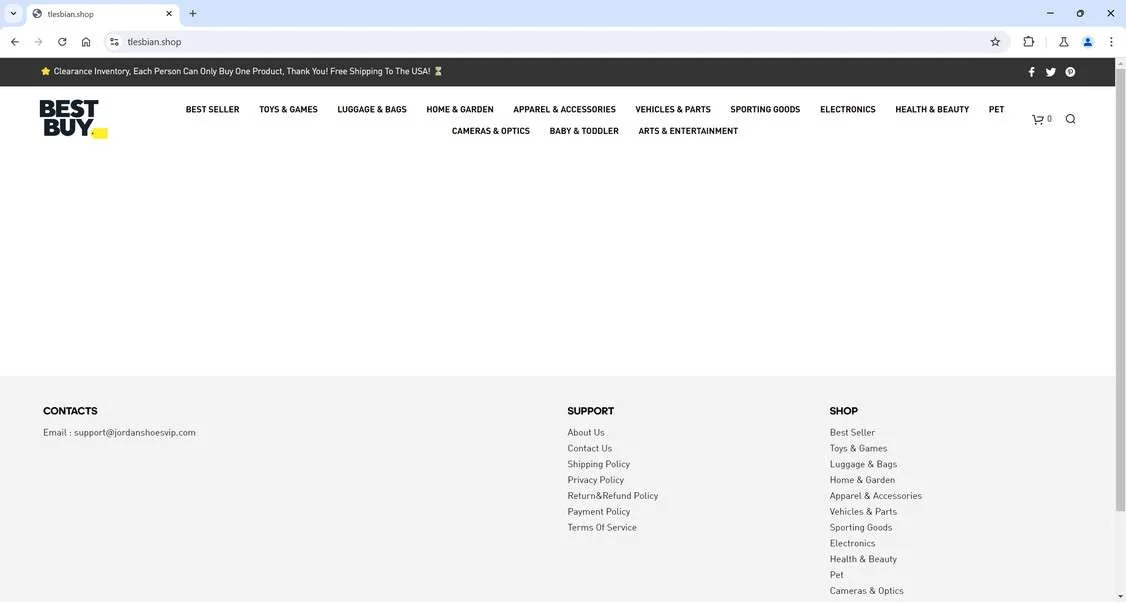Click footer Vehicles & Parts link
The width and height of the screenshot is (1126, 602).
[863, 511]
